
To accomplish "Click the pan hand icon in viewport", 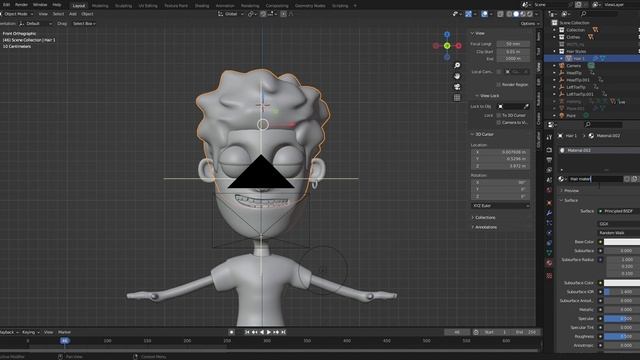I will (457, 76).
